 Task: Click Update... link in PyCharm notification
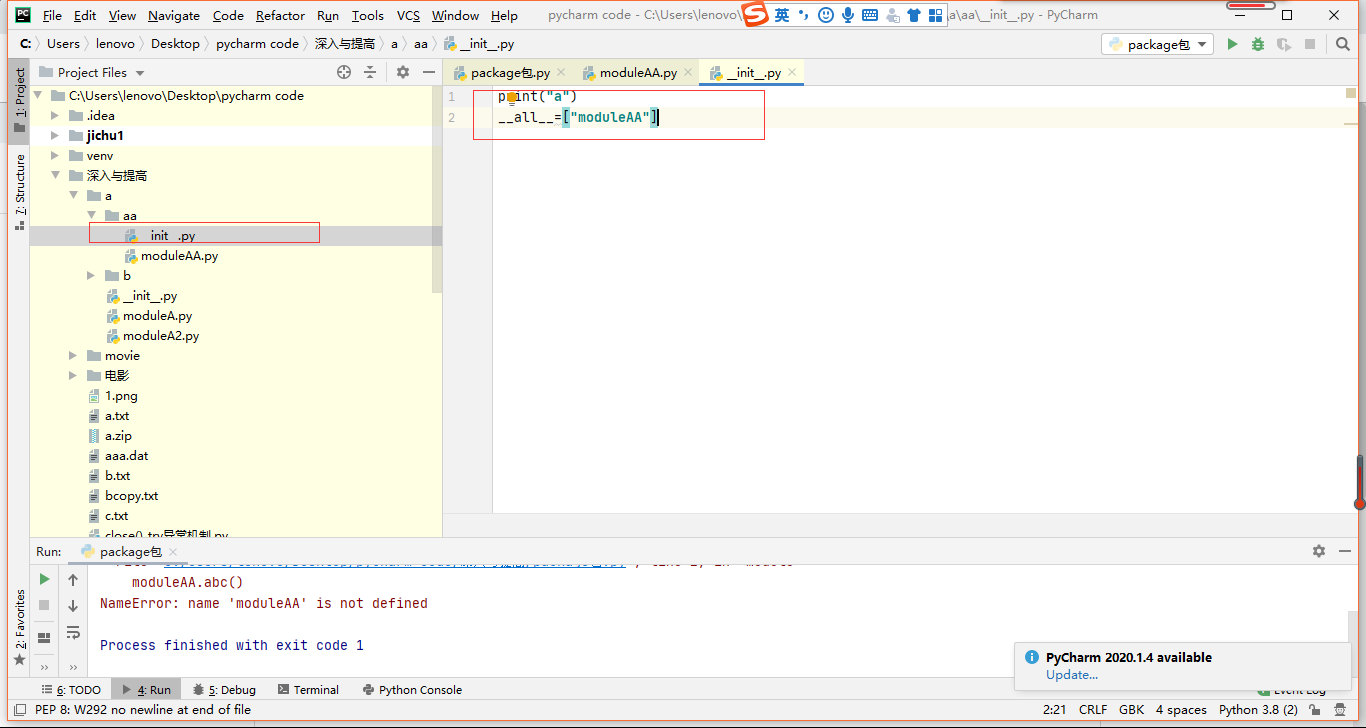coord(1072,675)
